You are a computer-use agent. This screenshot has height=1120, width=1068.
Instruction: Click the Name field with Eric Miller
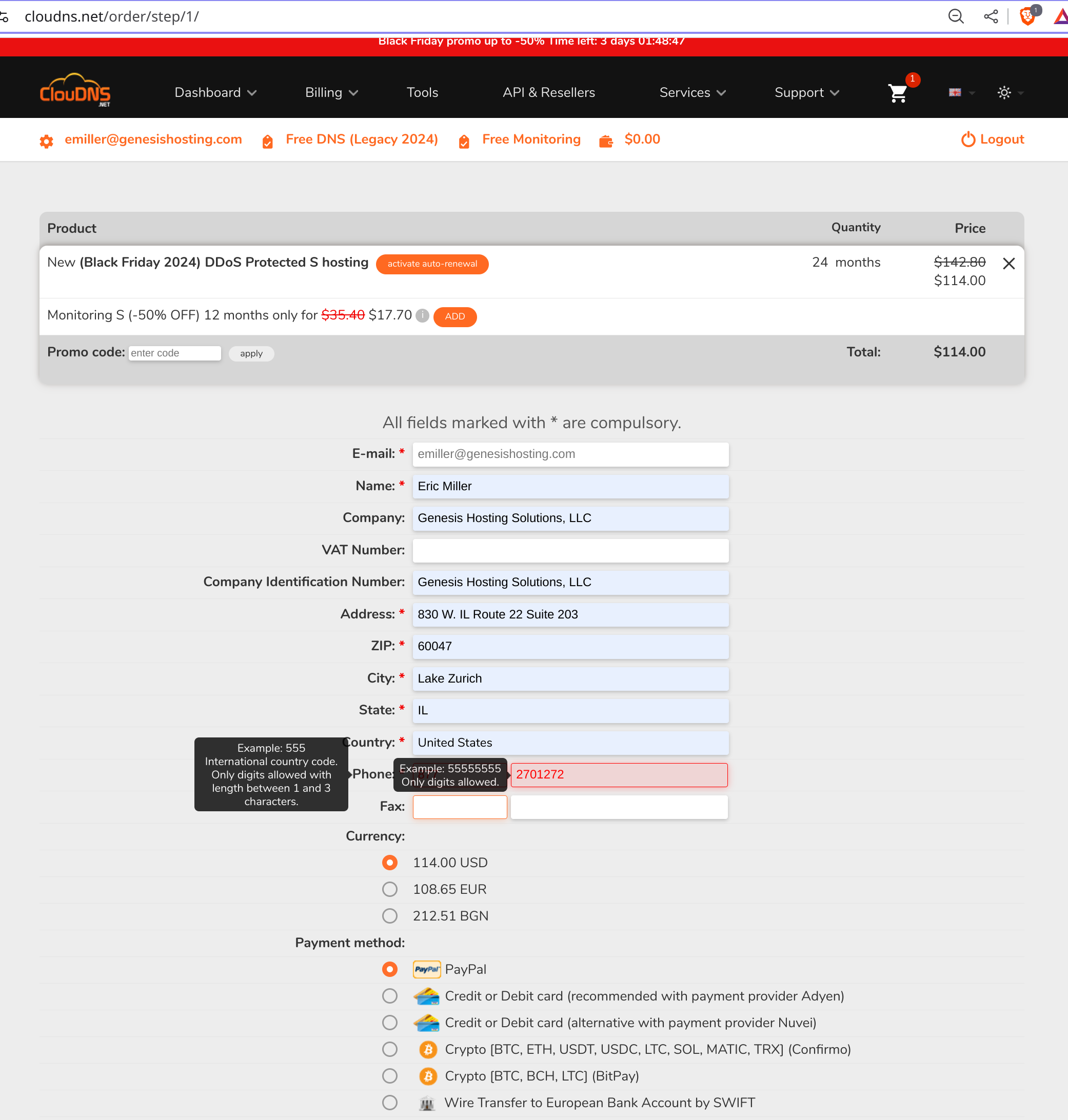(570, 486)
